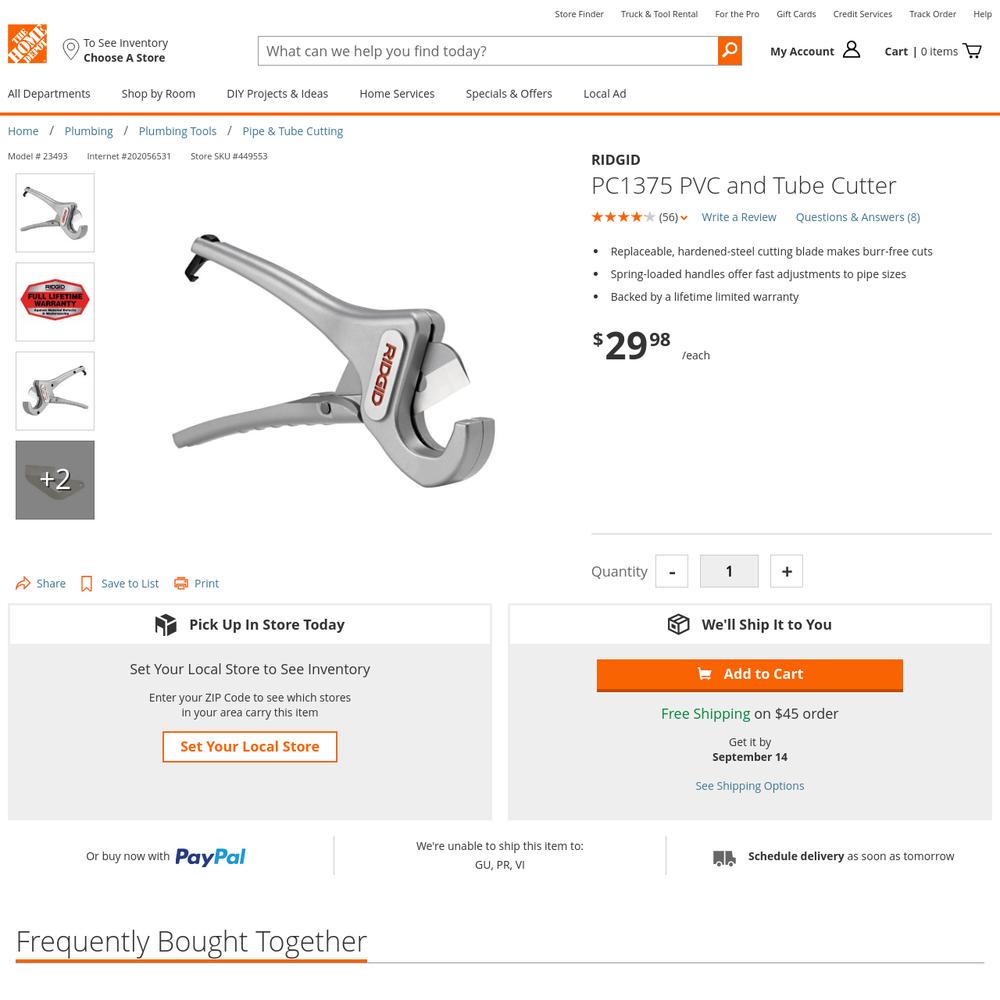Decrease quantity with the minus button
Image resolution: width=1000 pixels, height=1000 pixels.
[x=672, y=571]
